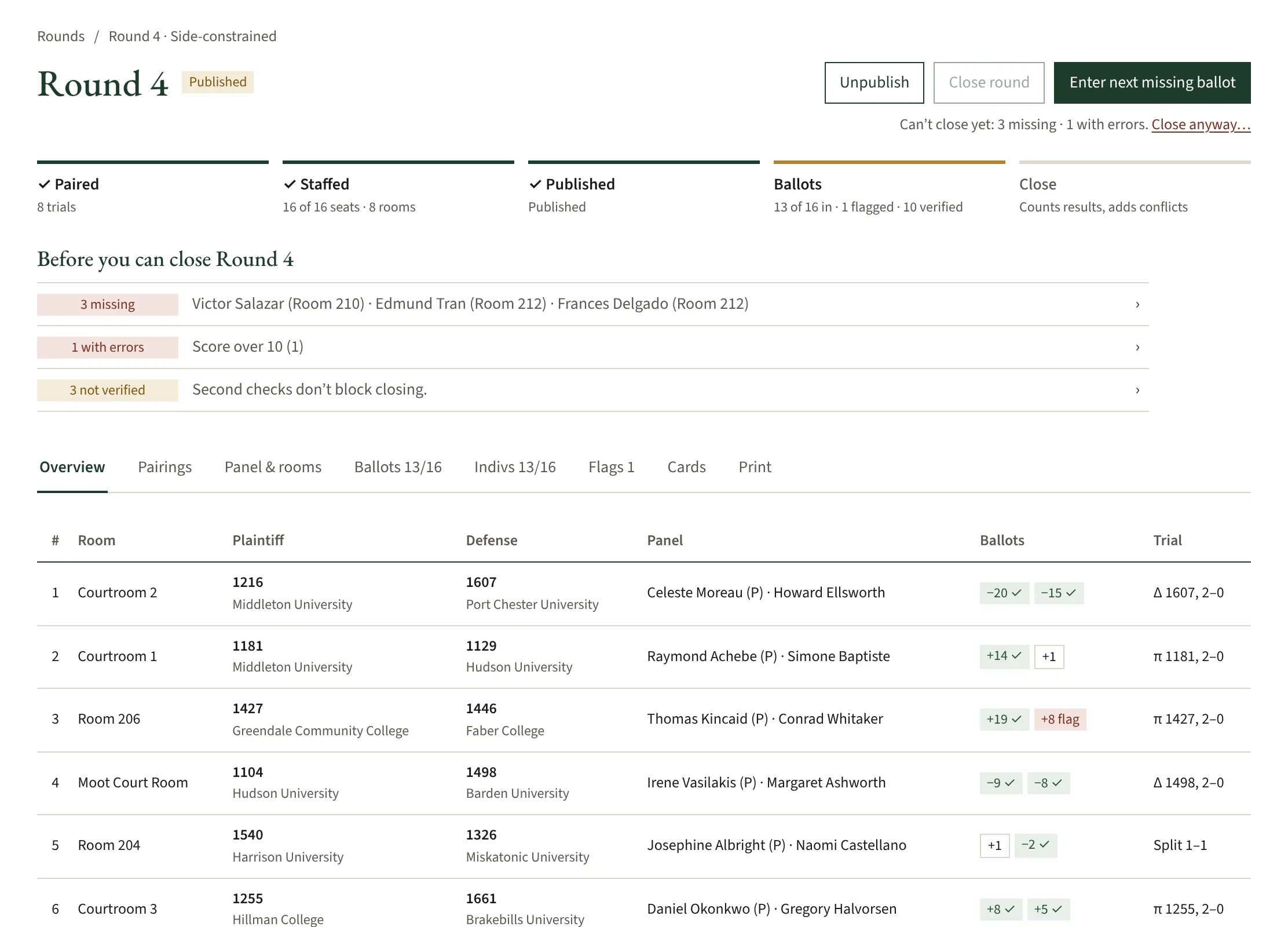Click the 3 missing badge
The width and height of the screenshot is (1288, 927).
click(108, 305)
